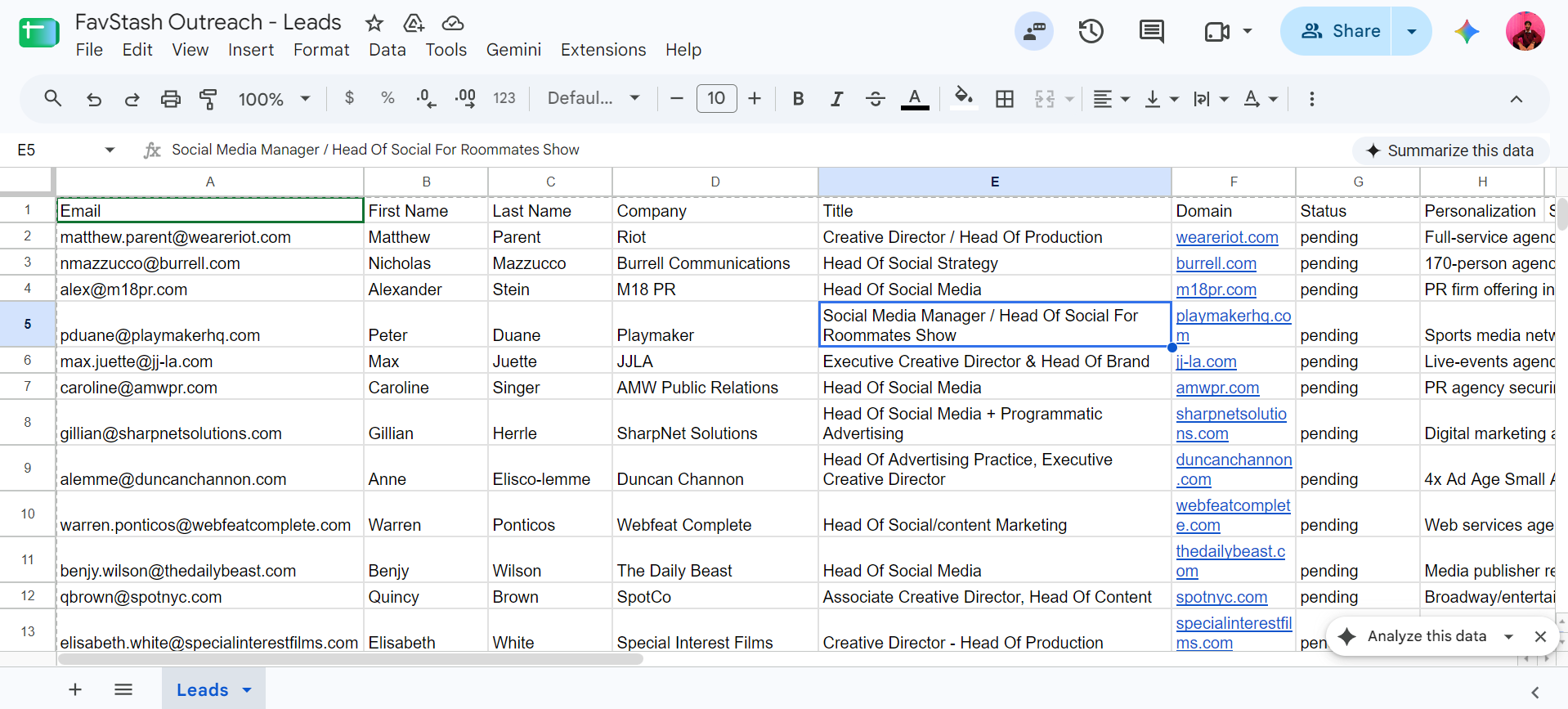
Task: Start a video call with Meet icon
Action: pyautogui.click(x=1217, y=32)
